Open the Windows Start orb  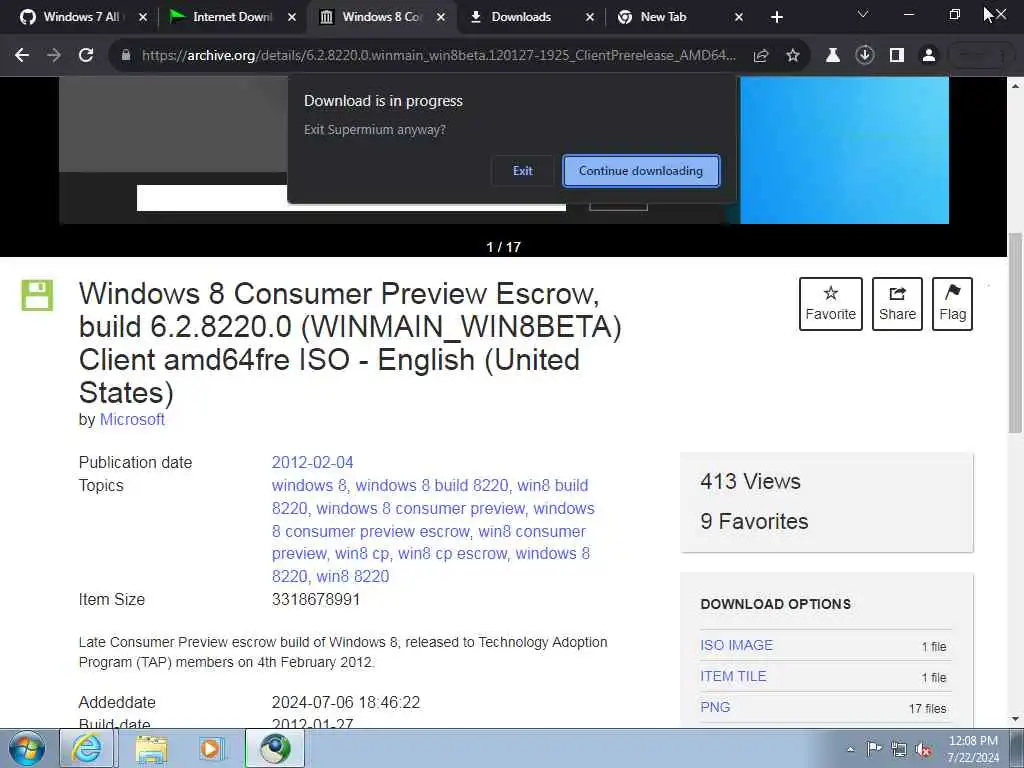[x=27, y=749]
